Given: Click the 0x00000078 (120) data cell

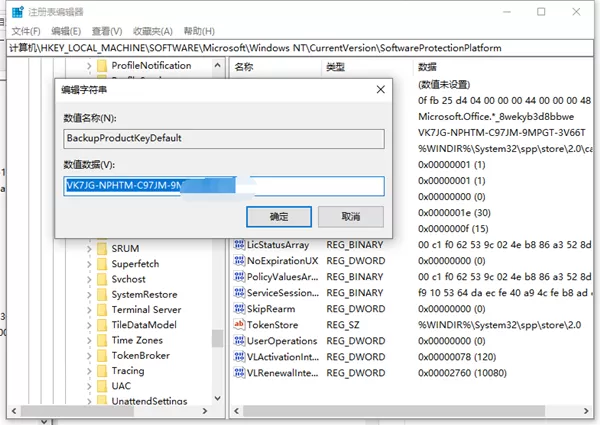Looking at the screenshot, I should pos(457,357).
